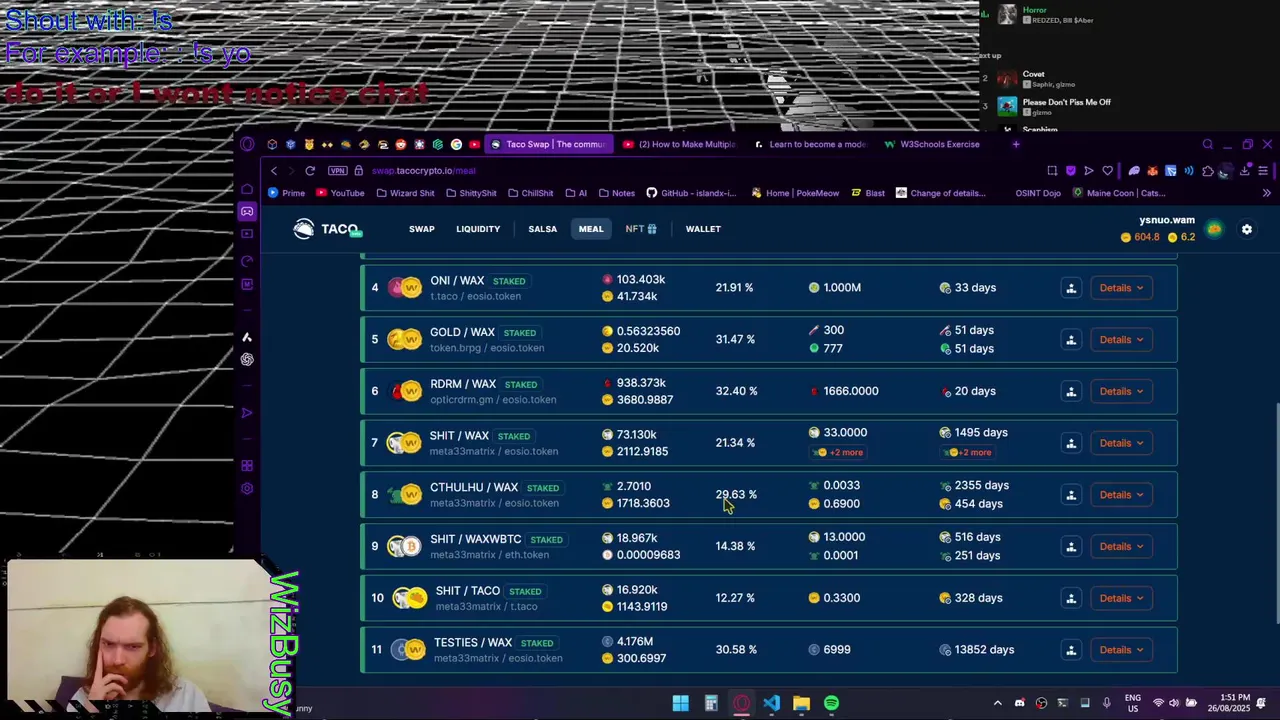
Task: Open Visual Studio Code from the taskbar
Action: tap(771, 704)
